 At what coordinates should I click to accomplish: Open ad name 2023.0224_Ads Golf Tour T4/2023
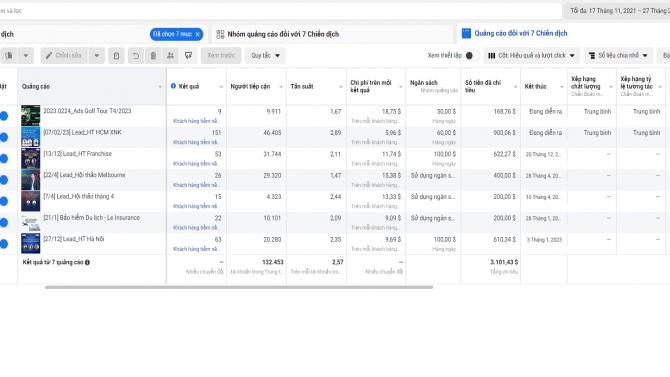pos(87,111)
